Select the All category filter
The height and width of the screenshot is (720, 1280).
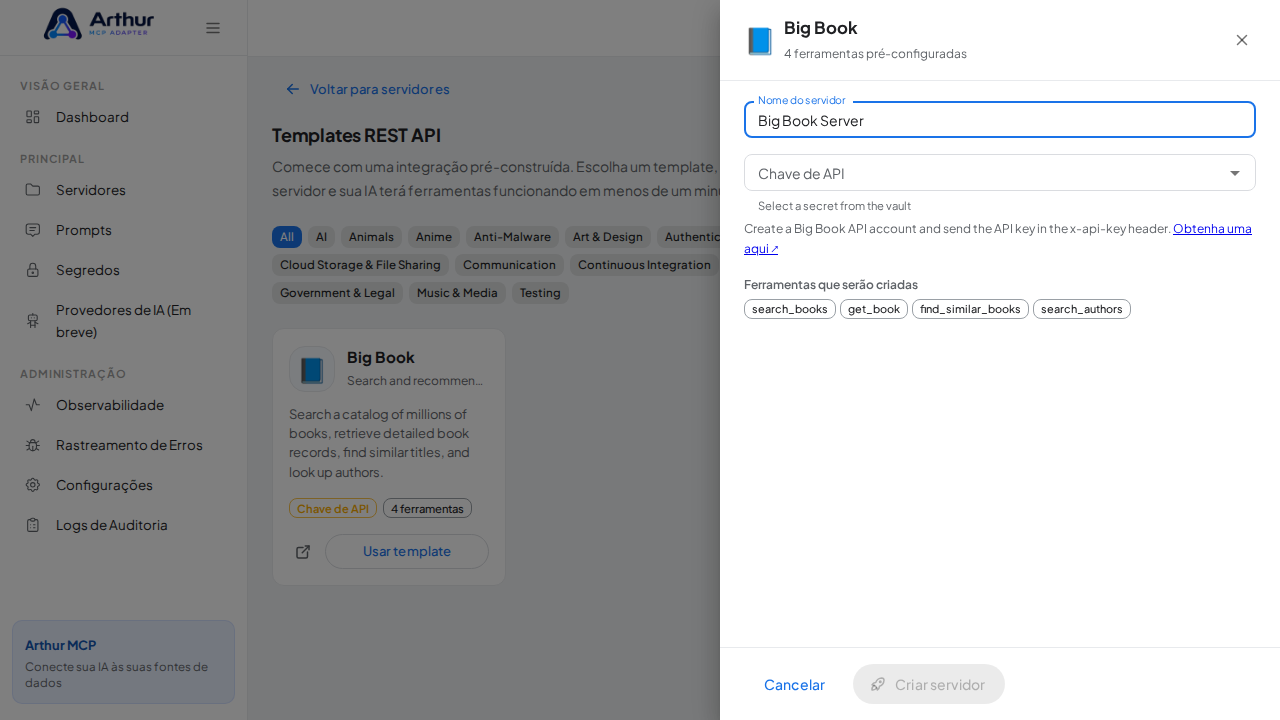(287, 237)
